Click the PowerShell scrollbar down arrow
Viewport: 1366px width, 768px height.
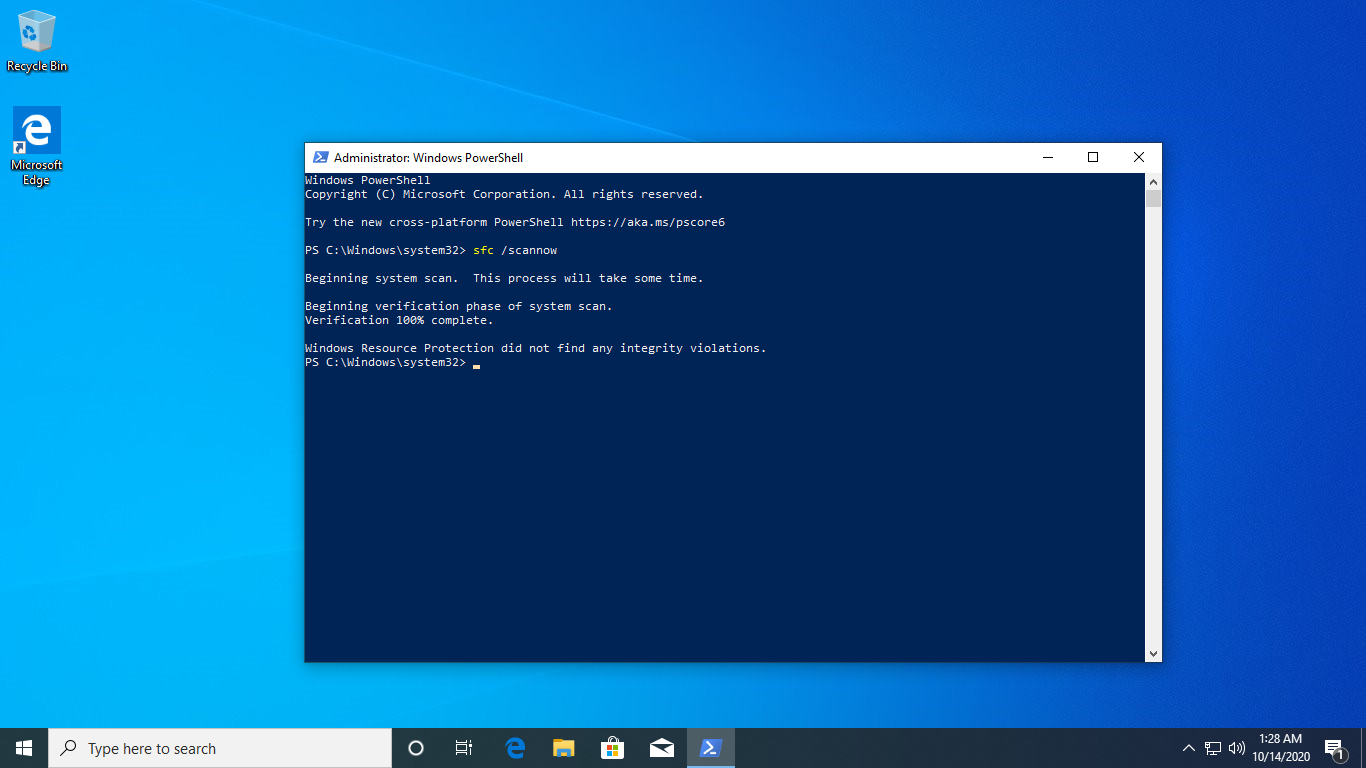coord(1153,654)
